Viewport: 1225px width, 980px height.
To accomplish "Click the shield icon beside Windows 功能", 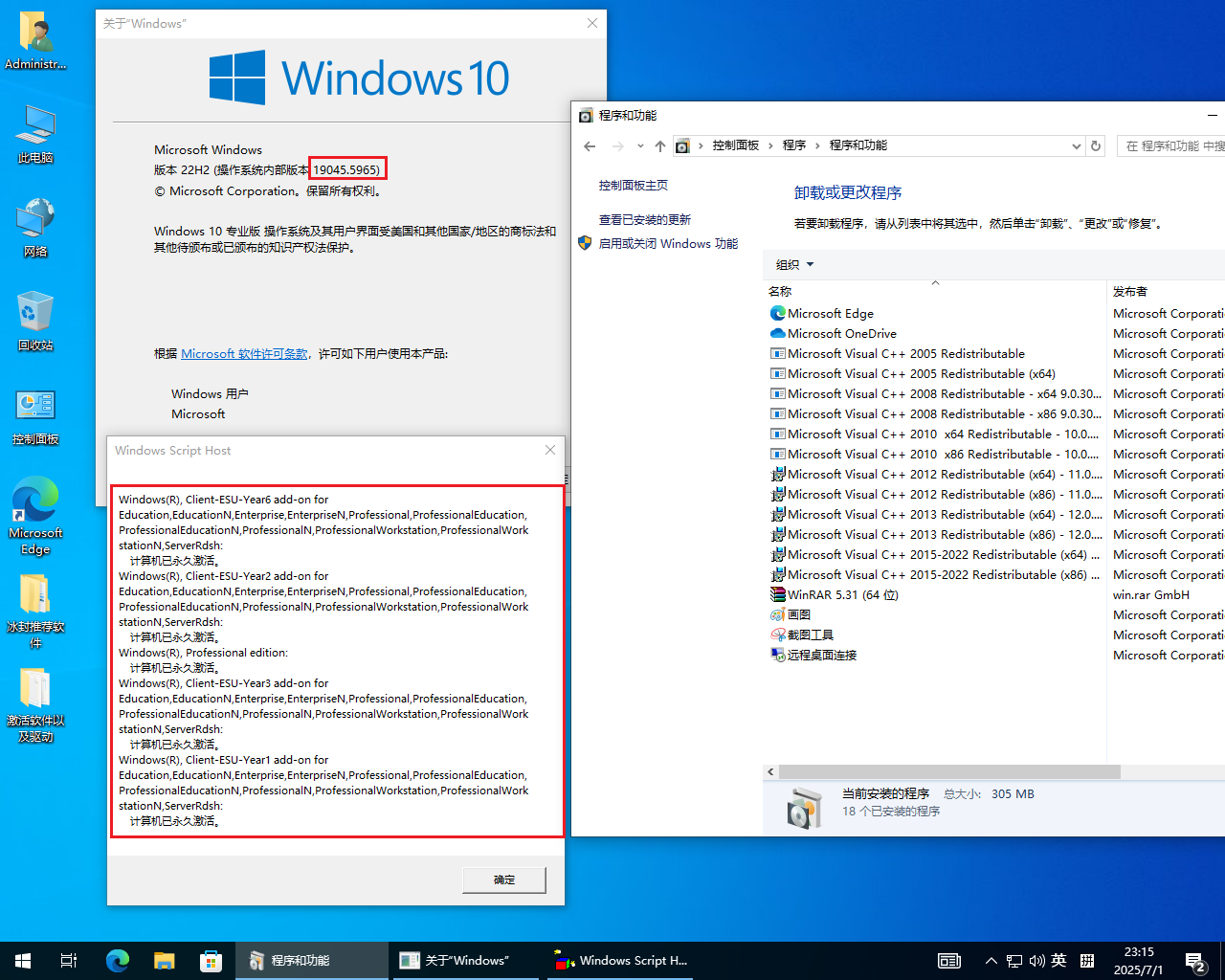I will coord(585,243).
